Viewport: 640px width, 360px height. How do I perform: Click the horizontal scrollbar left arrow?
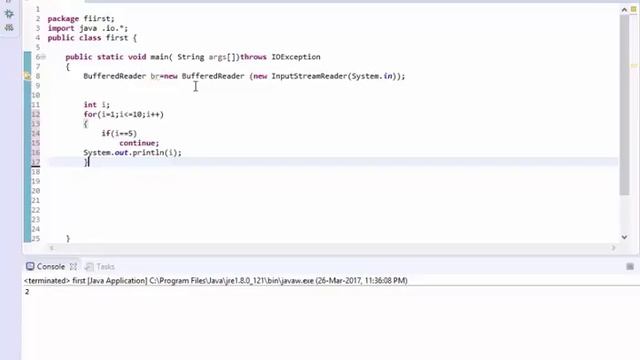[x=51, y=248]
